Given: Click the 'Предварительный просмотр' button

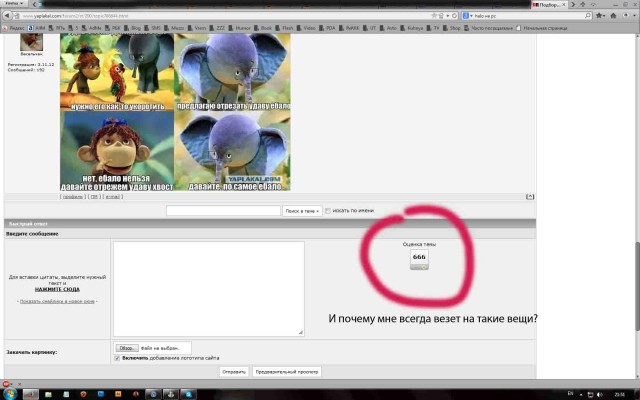Looking at the screenshot, I should click(287, 372).
